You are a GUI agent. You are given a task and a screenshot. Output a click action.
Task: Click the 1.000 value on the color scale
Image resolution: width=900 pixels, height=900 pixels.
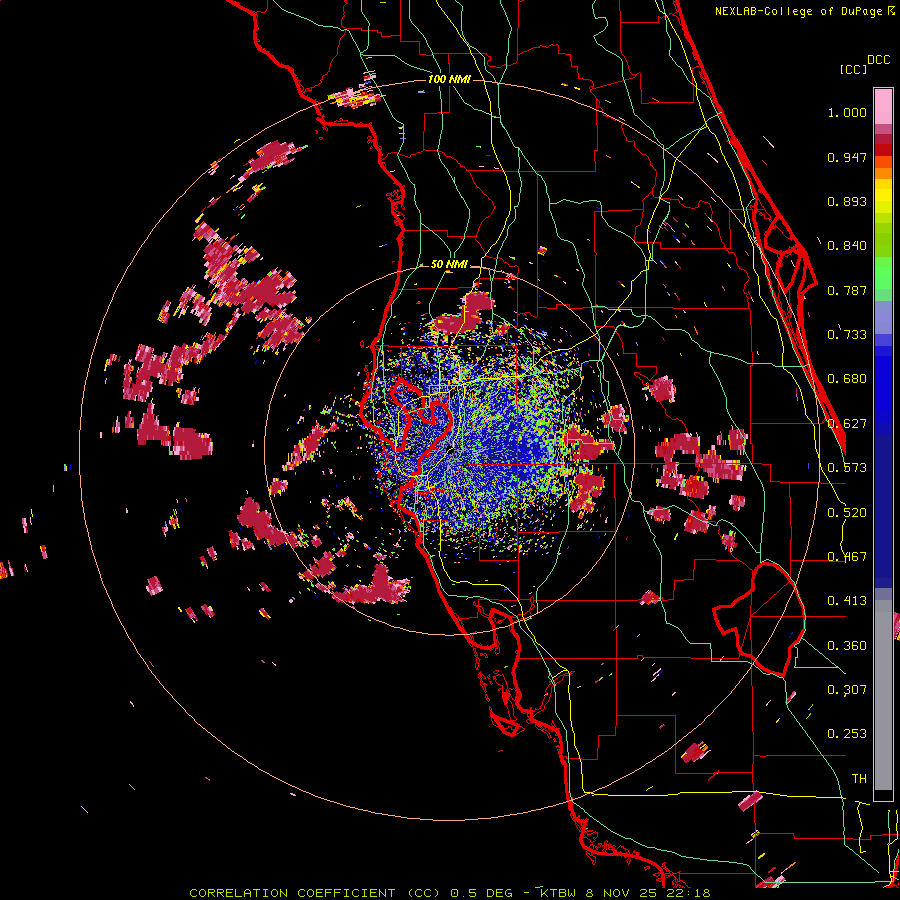click(x=847, y=112)
